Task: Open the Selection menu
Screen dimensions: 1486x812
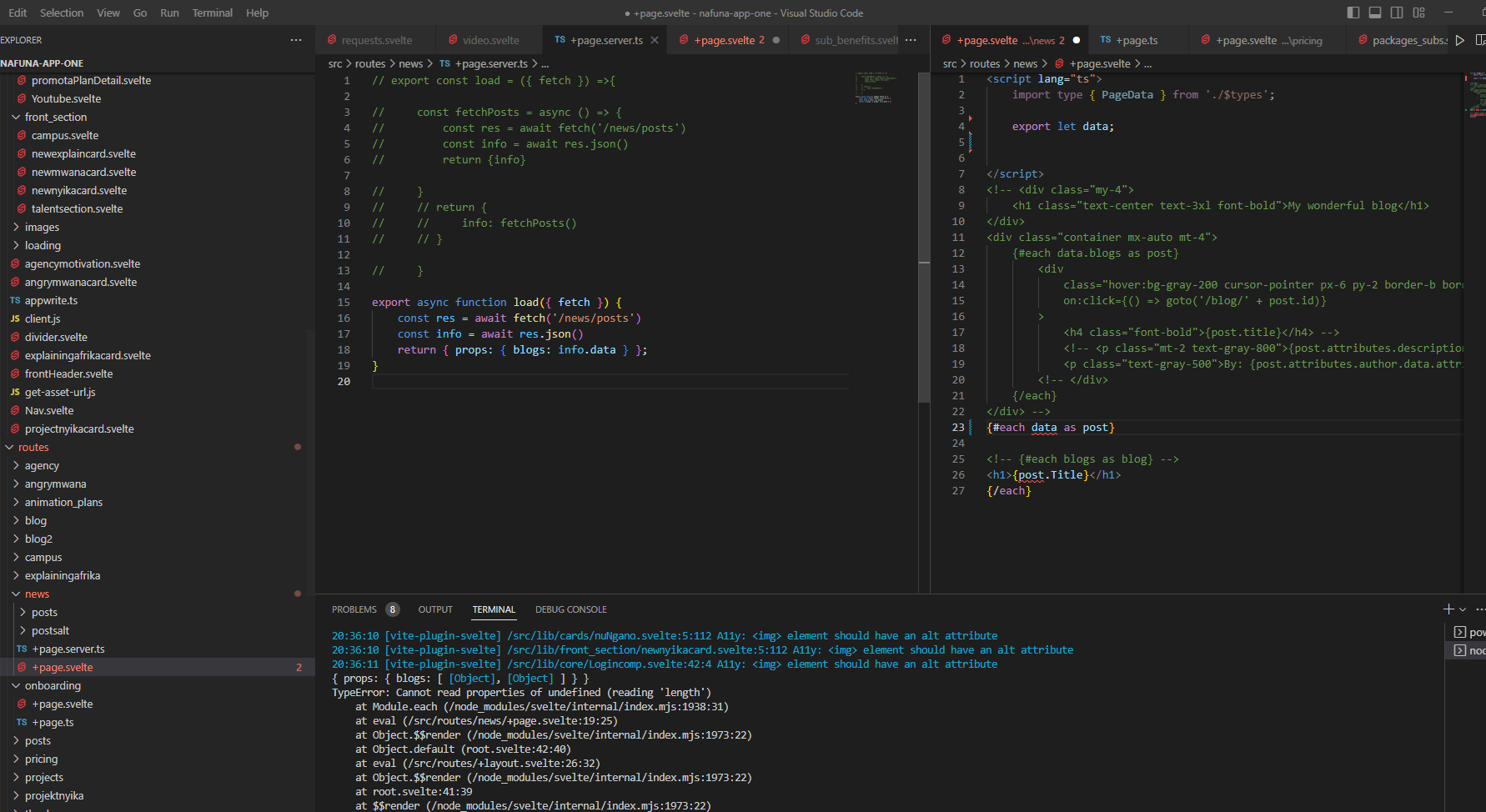Action: [62, 13]
